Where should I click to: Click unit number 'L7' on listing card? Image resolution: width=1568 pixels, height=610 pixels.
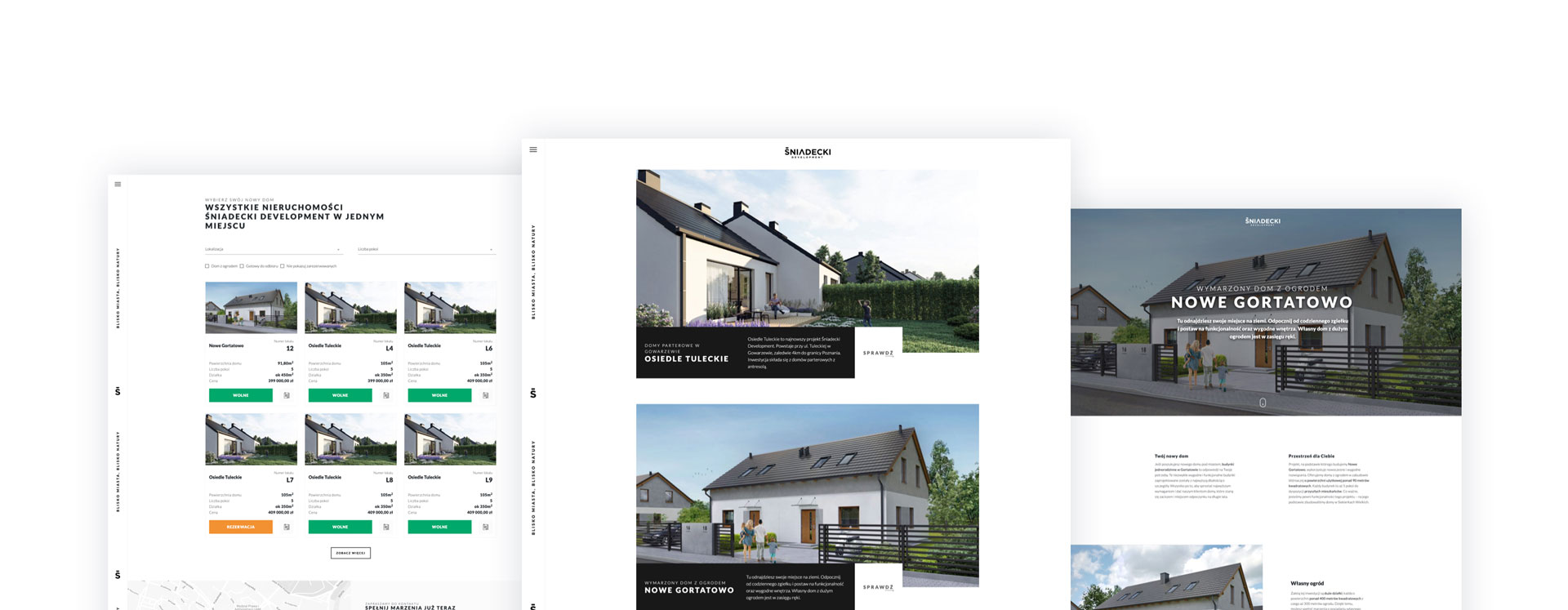(290, 480)
